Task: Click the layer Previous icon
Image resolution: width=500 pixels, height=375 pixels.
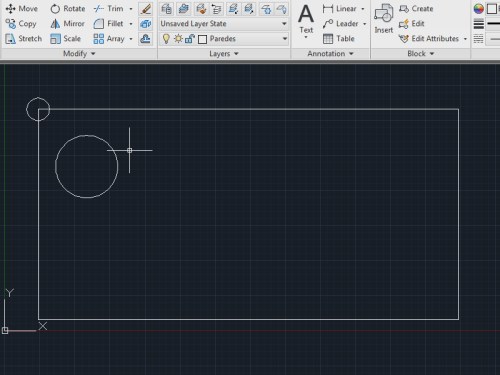Action: (x=216, y=9)
